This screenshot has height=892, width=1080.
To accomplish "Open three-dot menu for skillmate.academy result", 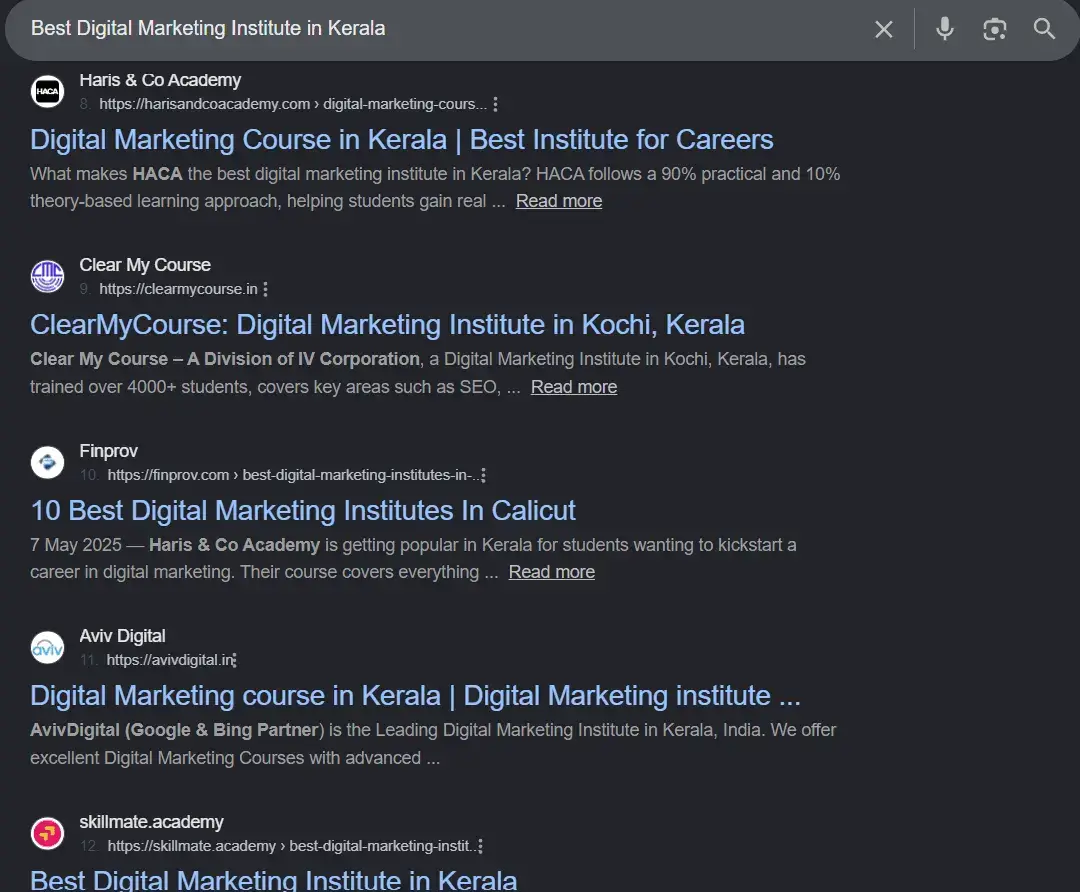I will [480, 846].
